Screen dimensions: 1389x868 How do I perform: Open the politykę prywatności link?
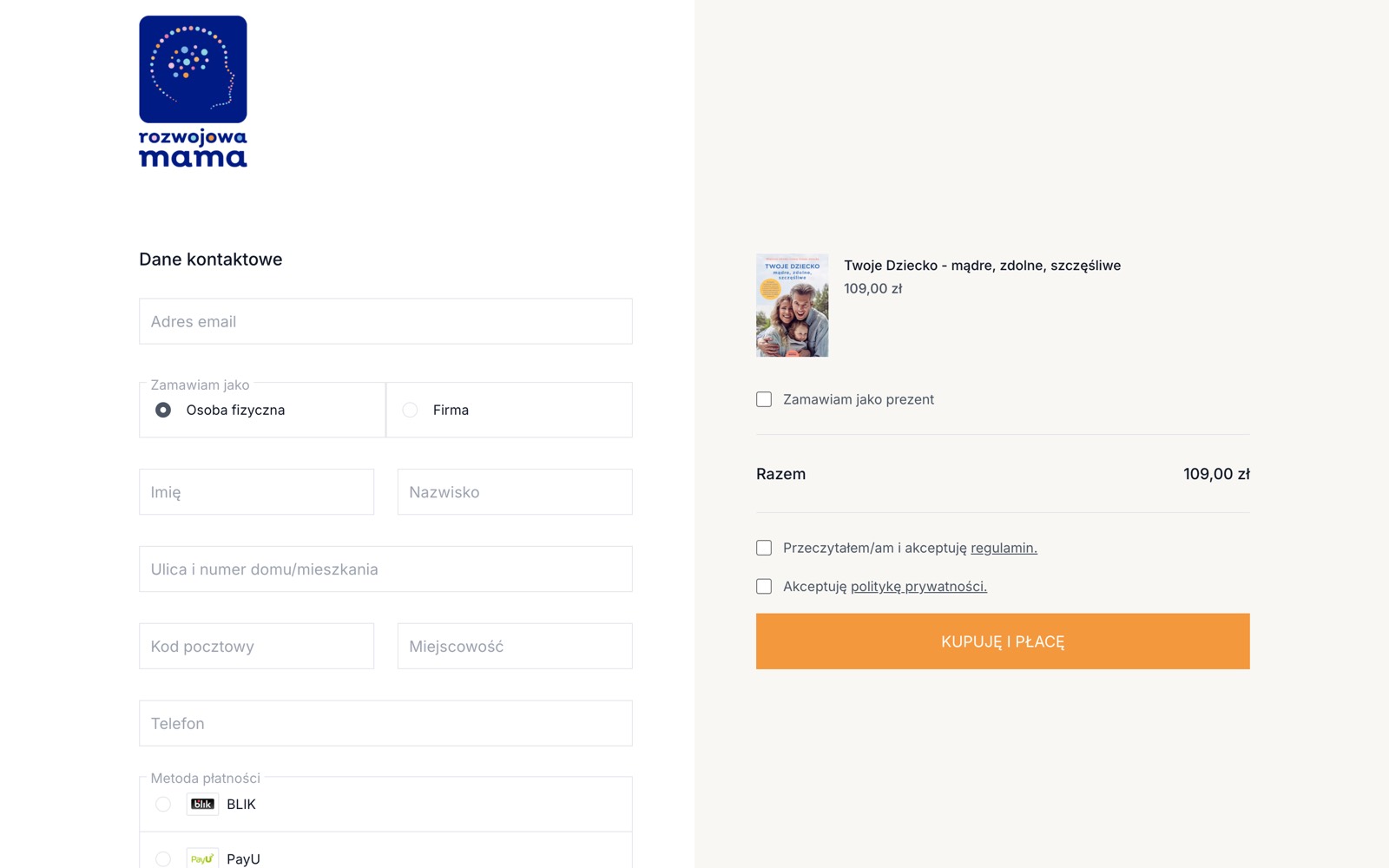click(x=918, y=587)
